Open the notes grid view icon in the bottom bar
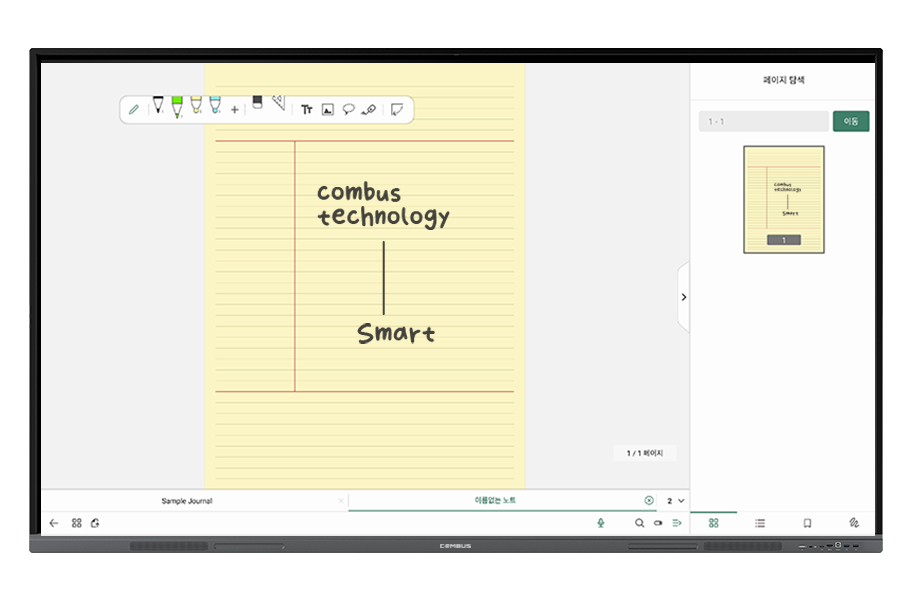912x600 pixels. click(x=76, y=523)
